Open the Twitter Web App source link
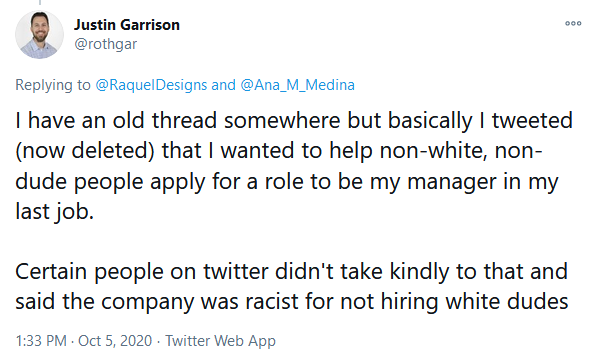The image size is (598, 363). tap(220, 341)
